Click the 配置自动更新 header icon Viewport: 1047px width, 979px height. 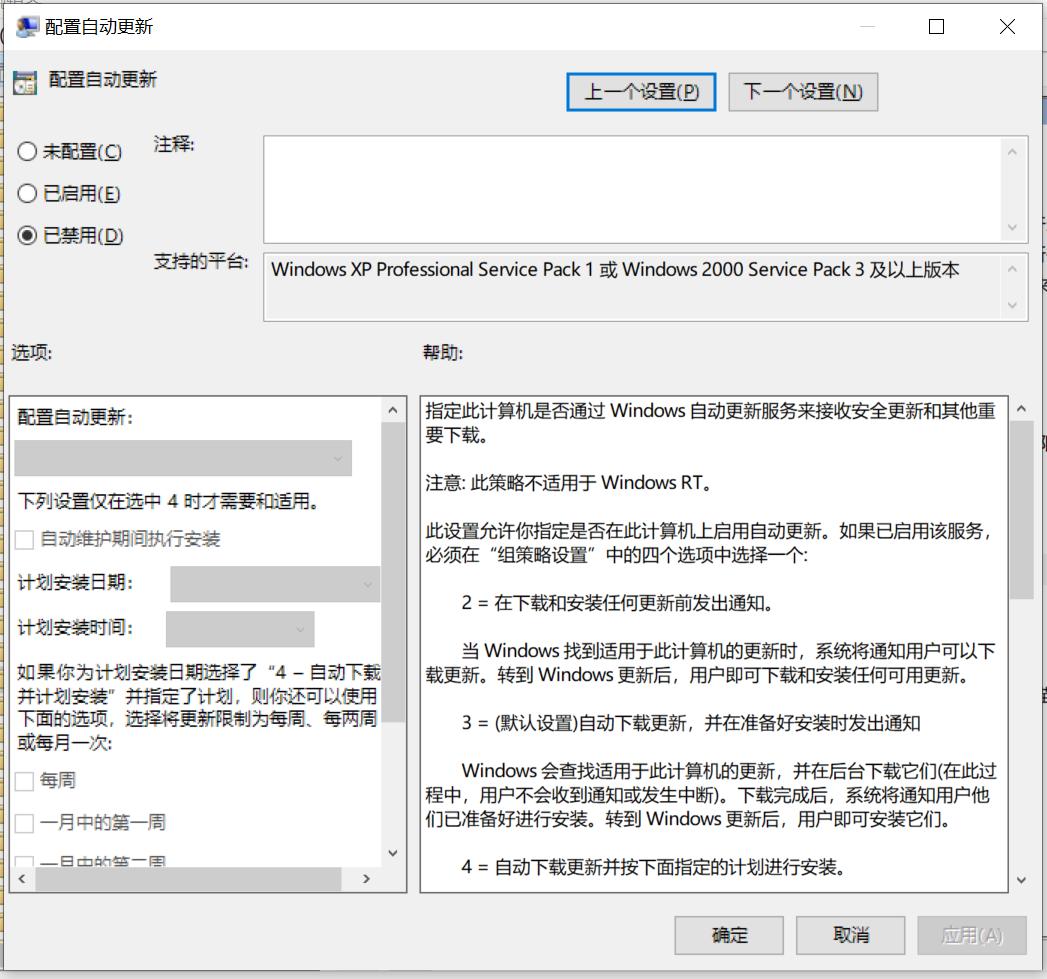23,80
